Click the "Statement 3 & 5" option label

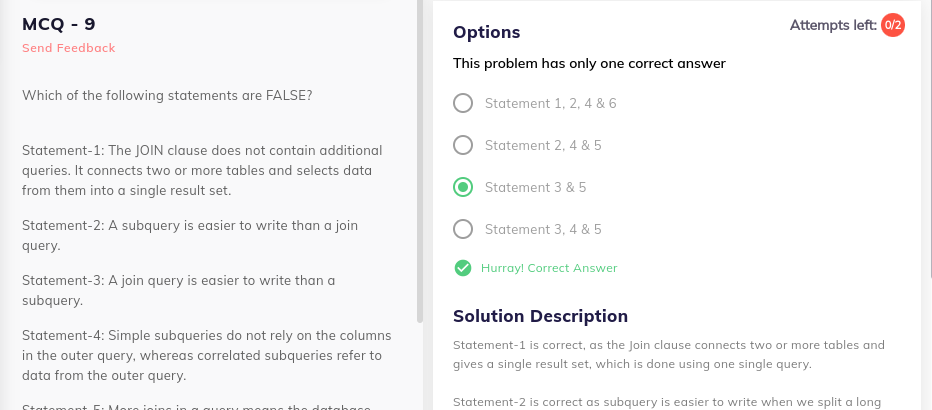pos(536,188)
